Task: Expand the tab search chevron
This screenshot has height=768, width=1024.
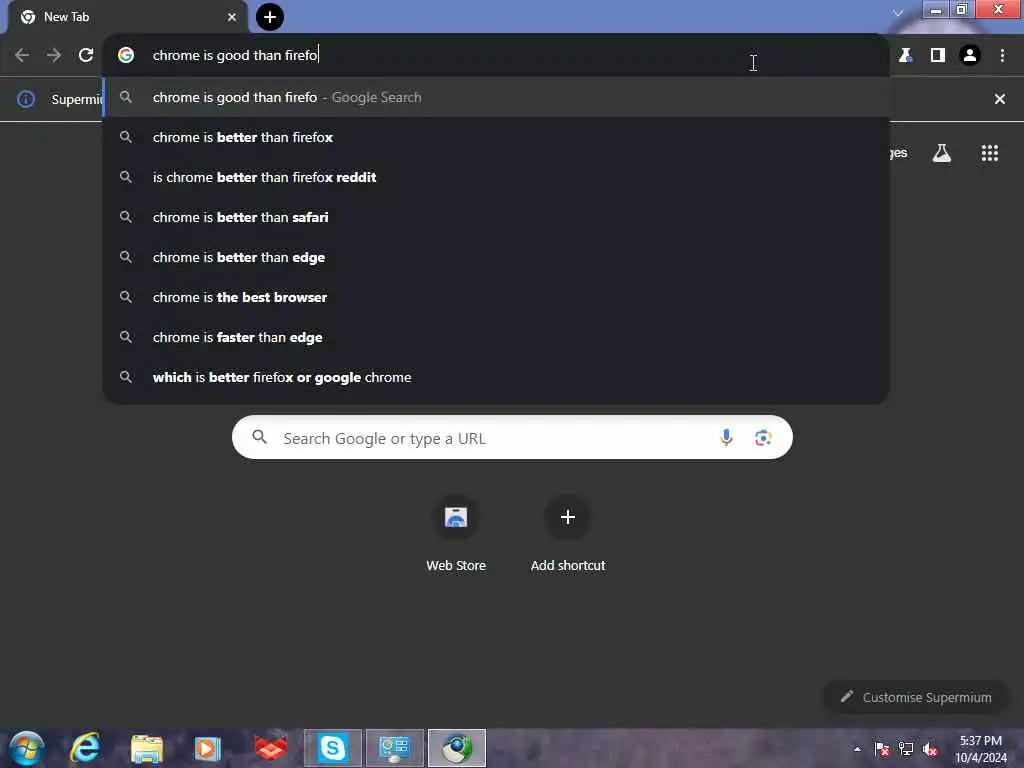Action: tap(899, 12)
